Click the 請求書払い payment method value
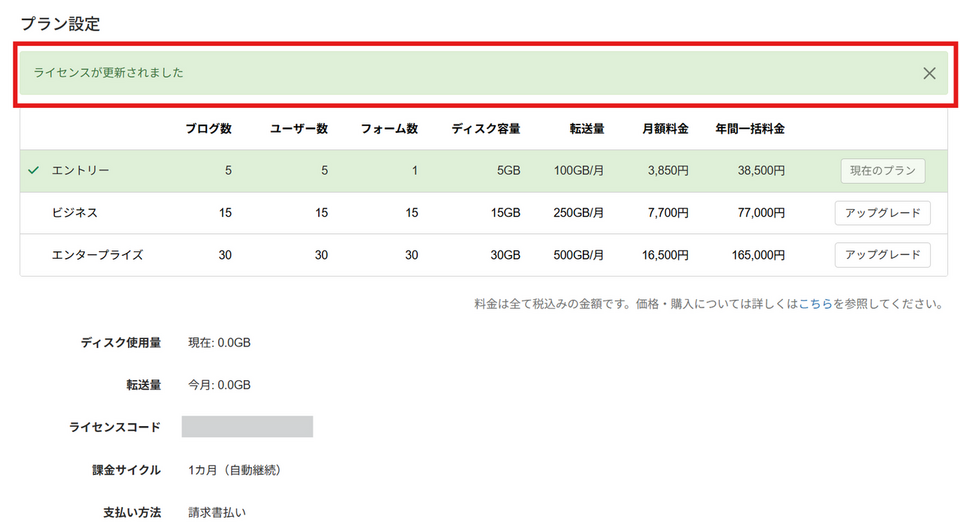The image size is (960, 525). 217,512
